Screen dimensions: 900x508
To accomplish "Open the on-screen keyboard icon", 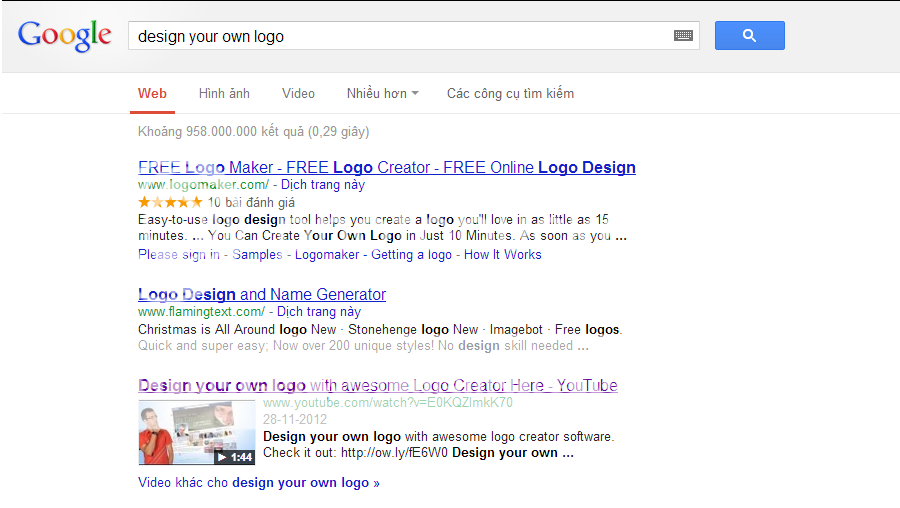I will click(683, 36).
